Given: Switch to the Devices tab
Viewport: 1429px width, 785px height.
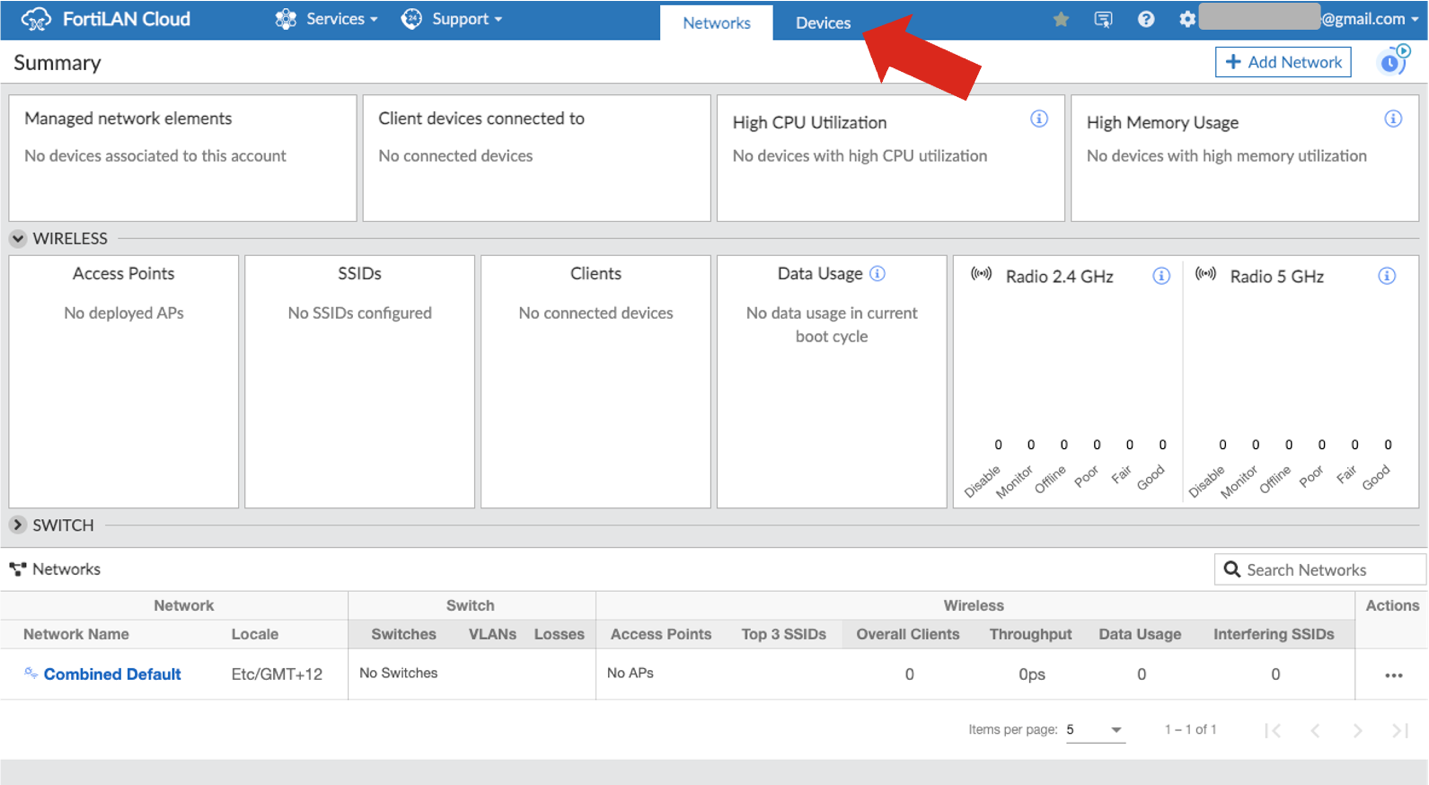Looking at the screenshot, I should click(823, 23).
